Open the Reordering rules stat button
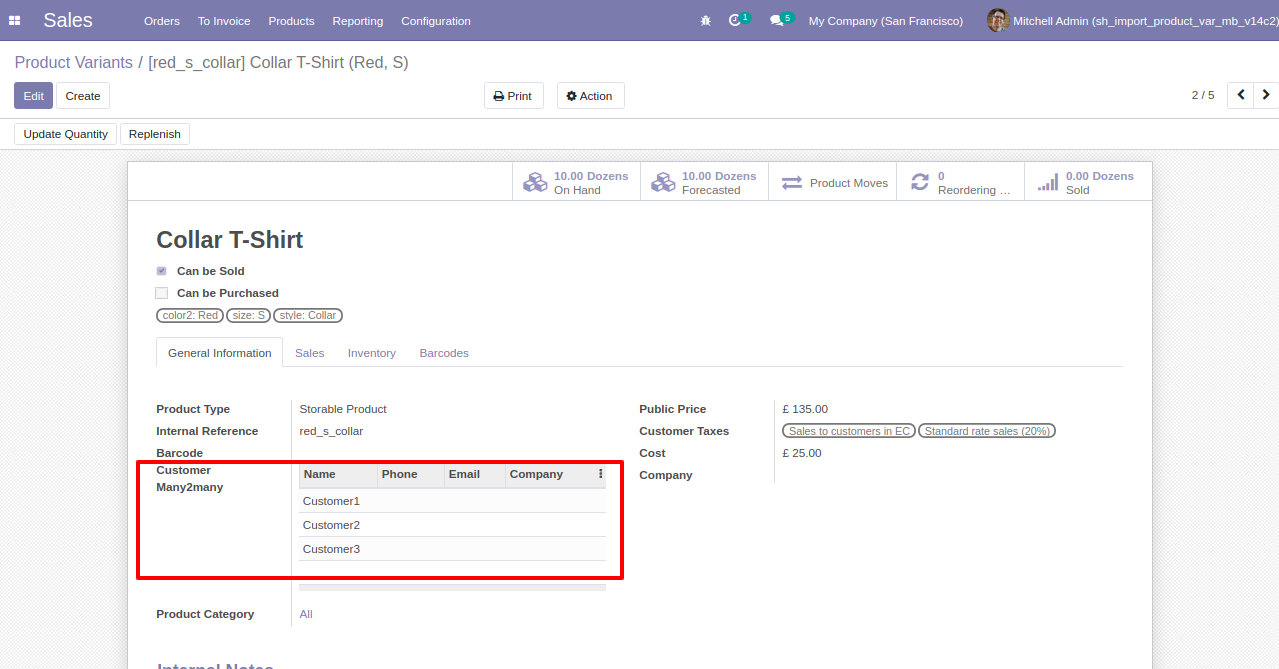This screenshot has width=1279, height=669. point(961,182)
